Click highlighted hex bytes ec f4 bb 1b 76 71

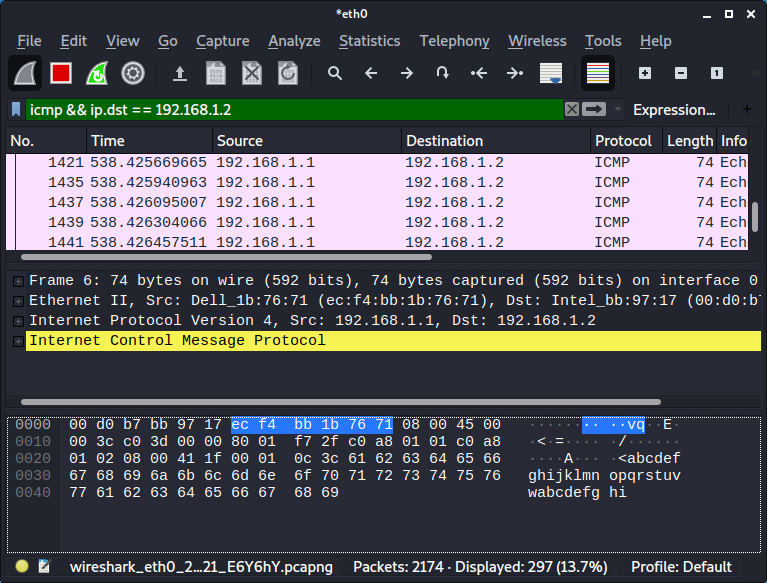tap(312, 425)
